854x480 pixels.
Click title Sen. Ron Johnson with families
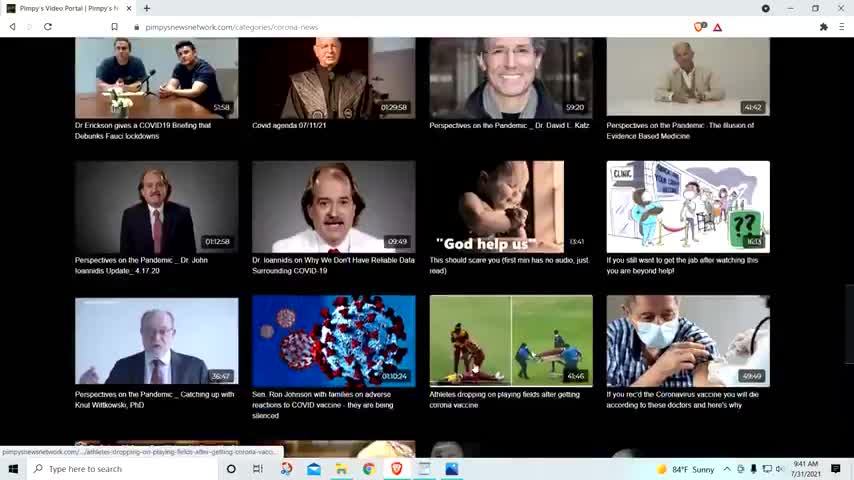click(x=322, y=405)
